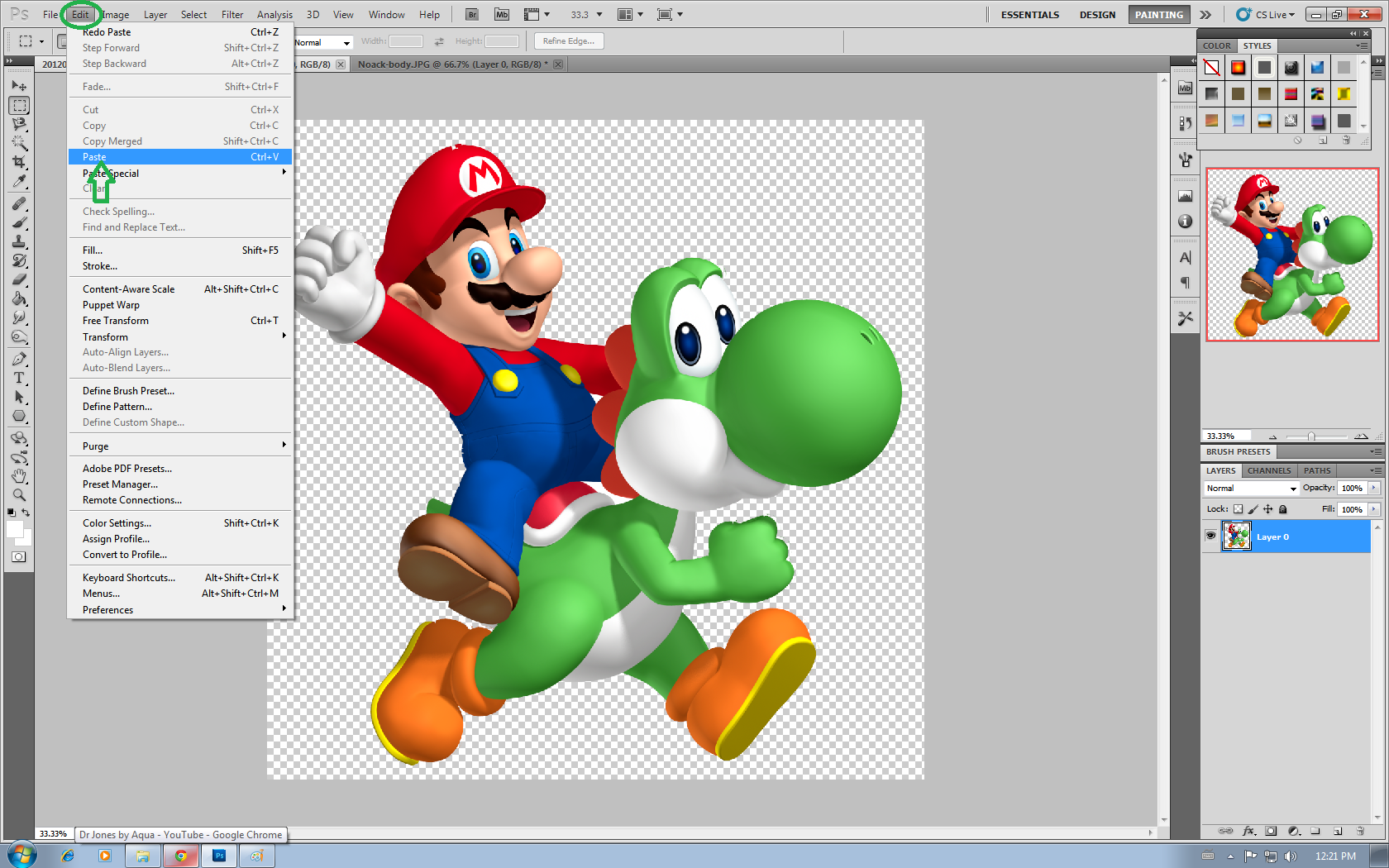
Task: Select the Eraser tool
Action: pyautogui.click(x=19, y=279)
